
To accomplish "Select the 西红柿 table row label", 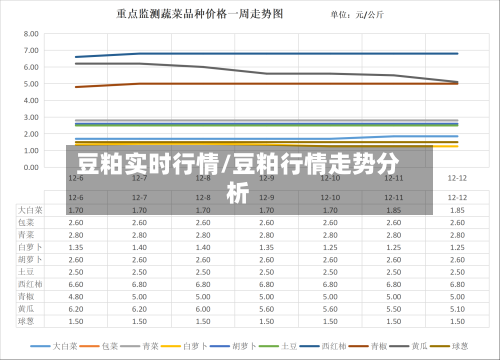I will pos(30,284).
